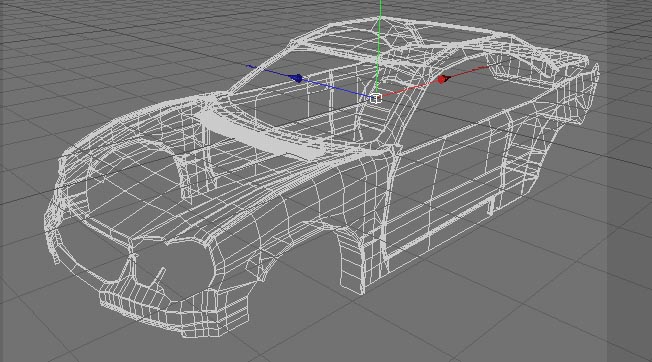Click the blue Z-axis arrow handle
Viewport: 652px width, 362px height.
298,78
